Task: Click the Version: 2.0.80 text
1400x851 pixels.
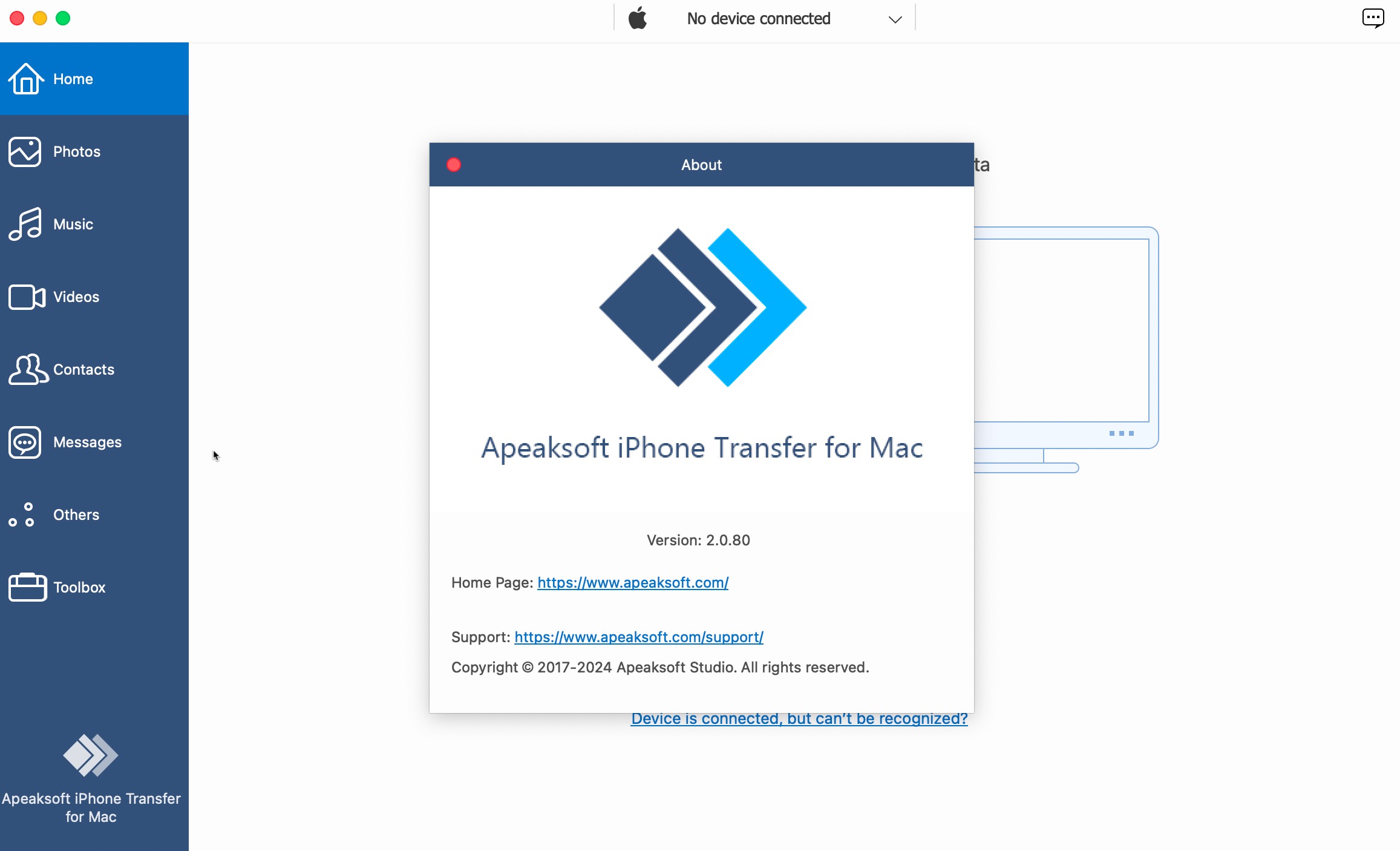Action: [698, 540]
